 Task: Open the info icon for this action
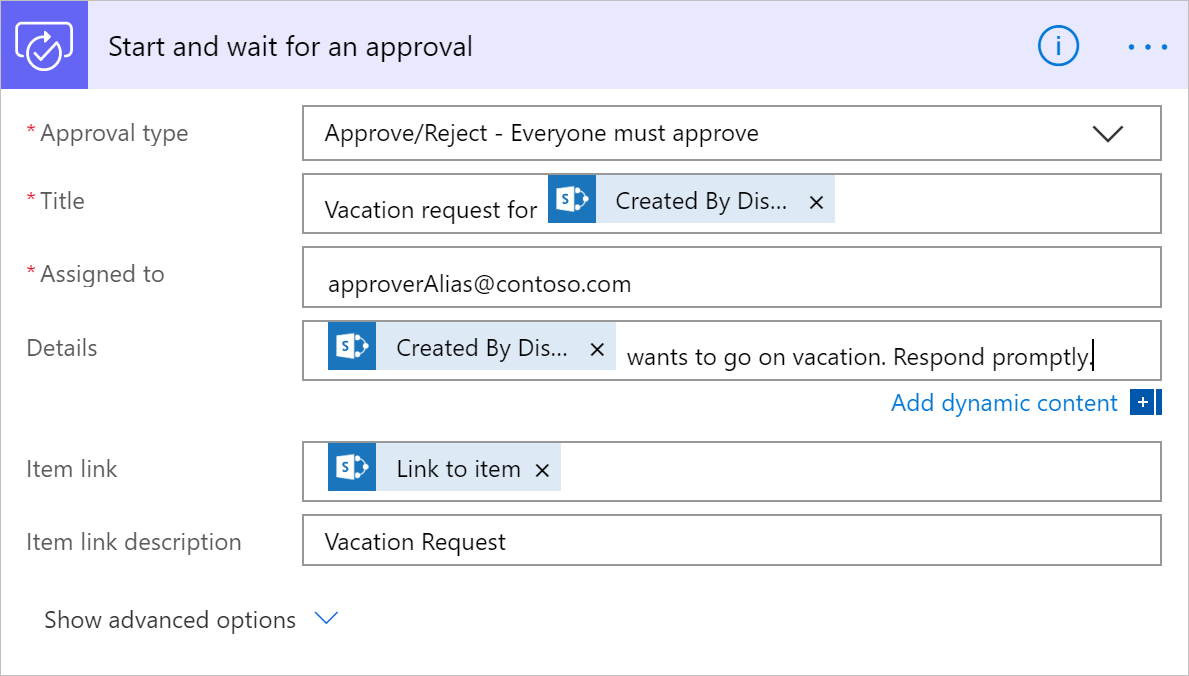point(1058,46)
